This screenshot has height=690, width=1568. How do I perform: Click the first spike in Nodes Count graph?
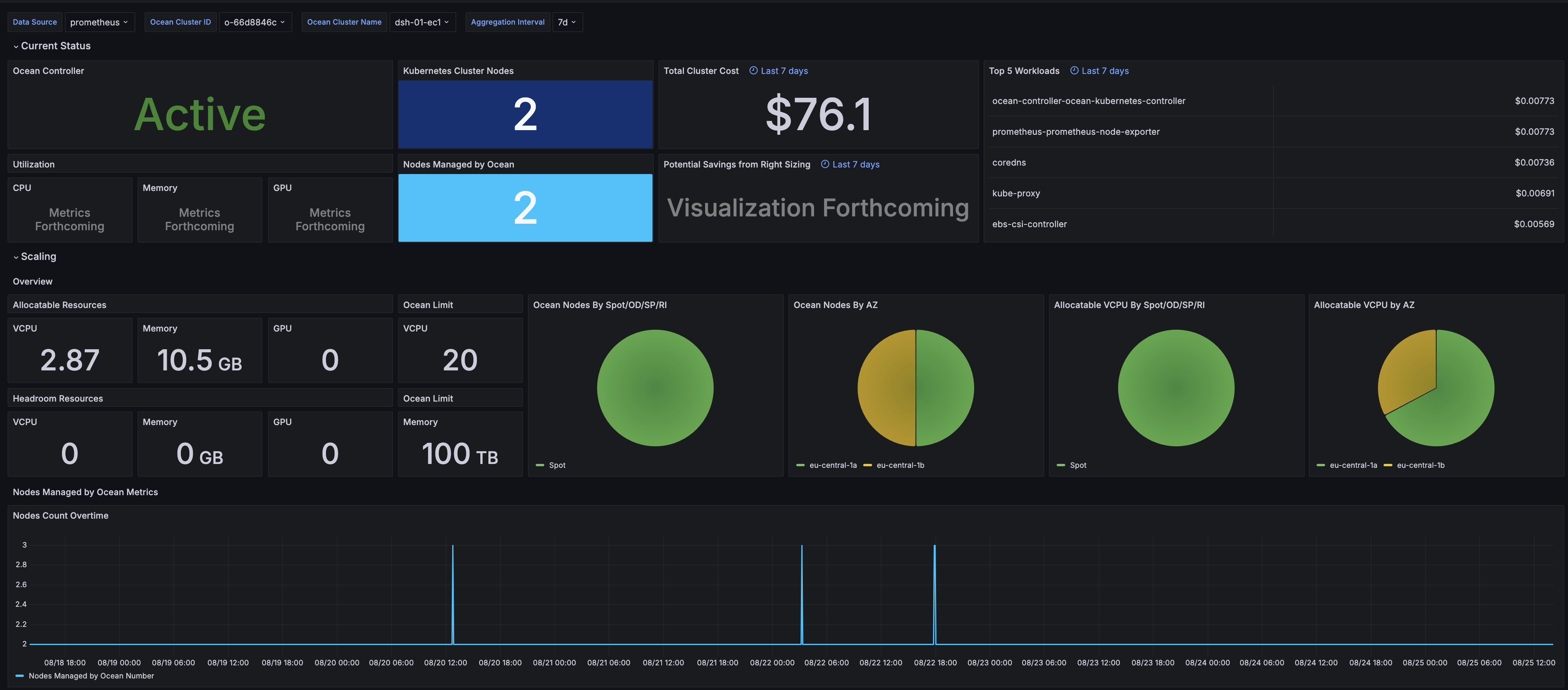(453, 594)
